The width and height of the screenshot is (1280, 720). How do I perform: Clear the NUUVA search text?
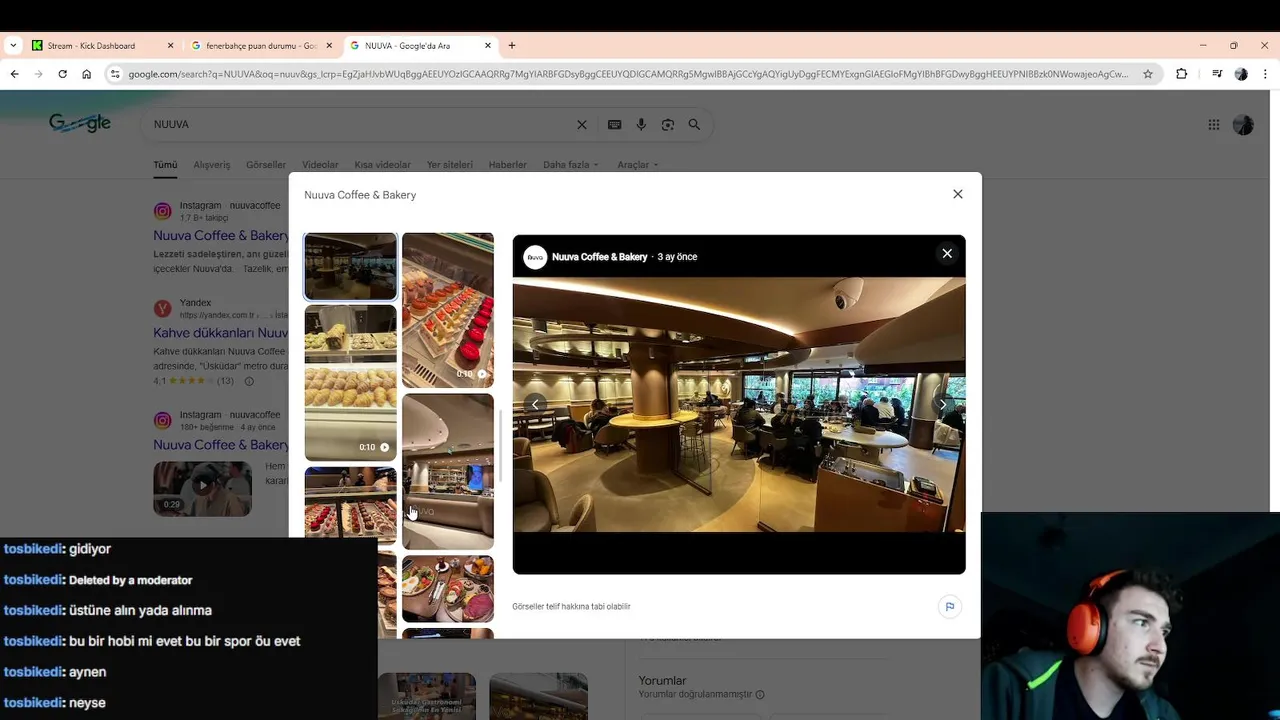tap(581, 125)
